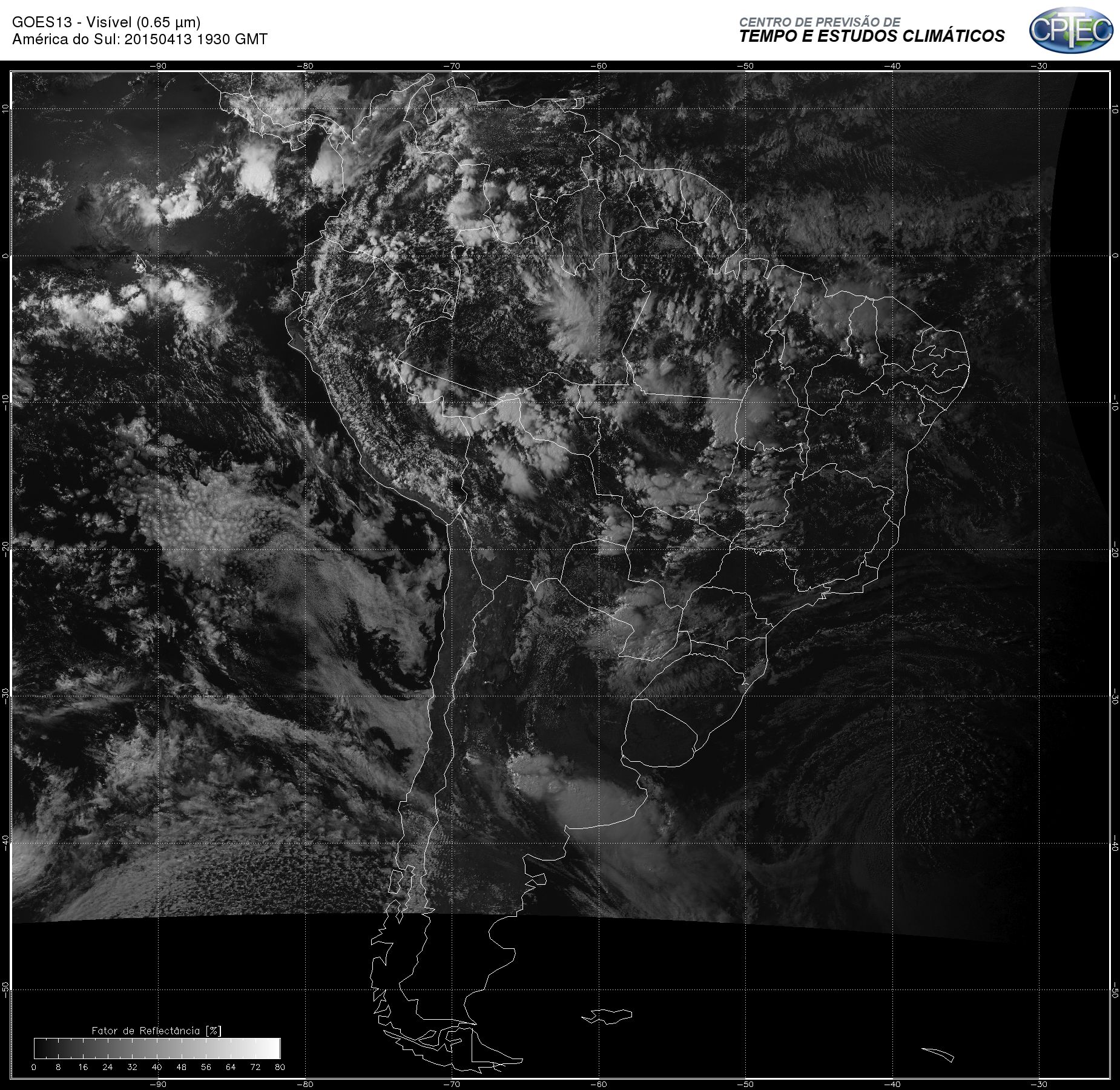Click the CPTEC logo in the header
This screenshot has height=1090, width=1120.
click(1071, 30)
